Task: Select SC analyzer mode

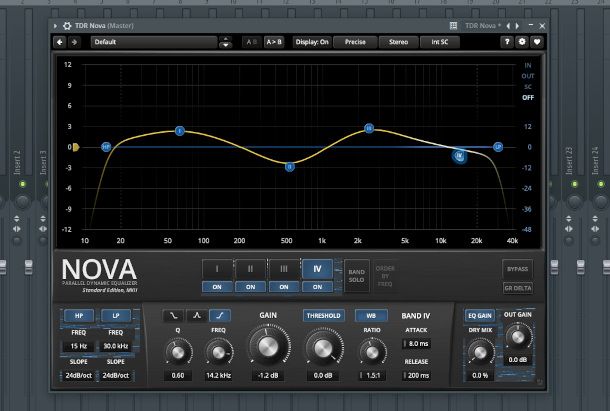Action: coord(528,86)
